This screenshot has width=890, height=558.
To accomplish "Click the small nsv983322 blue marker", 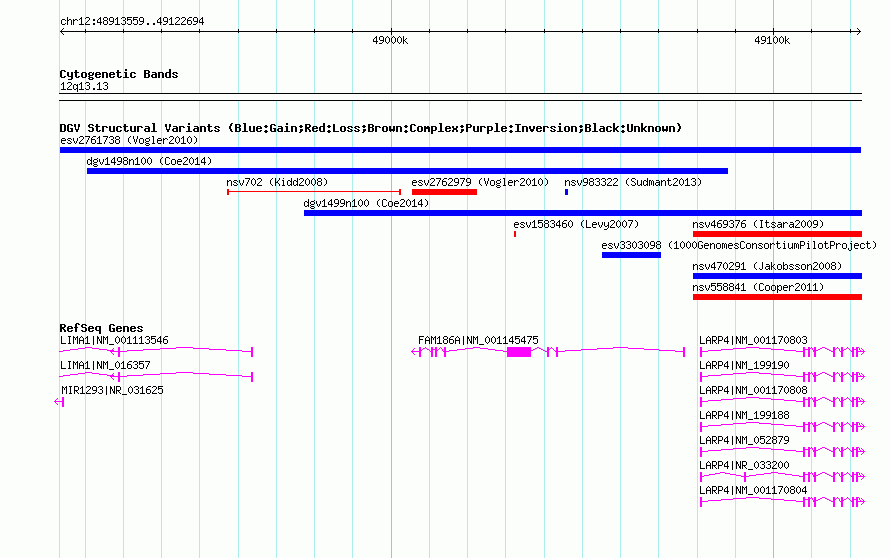I will (x=566, y=192).
